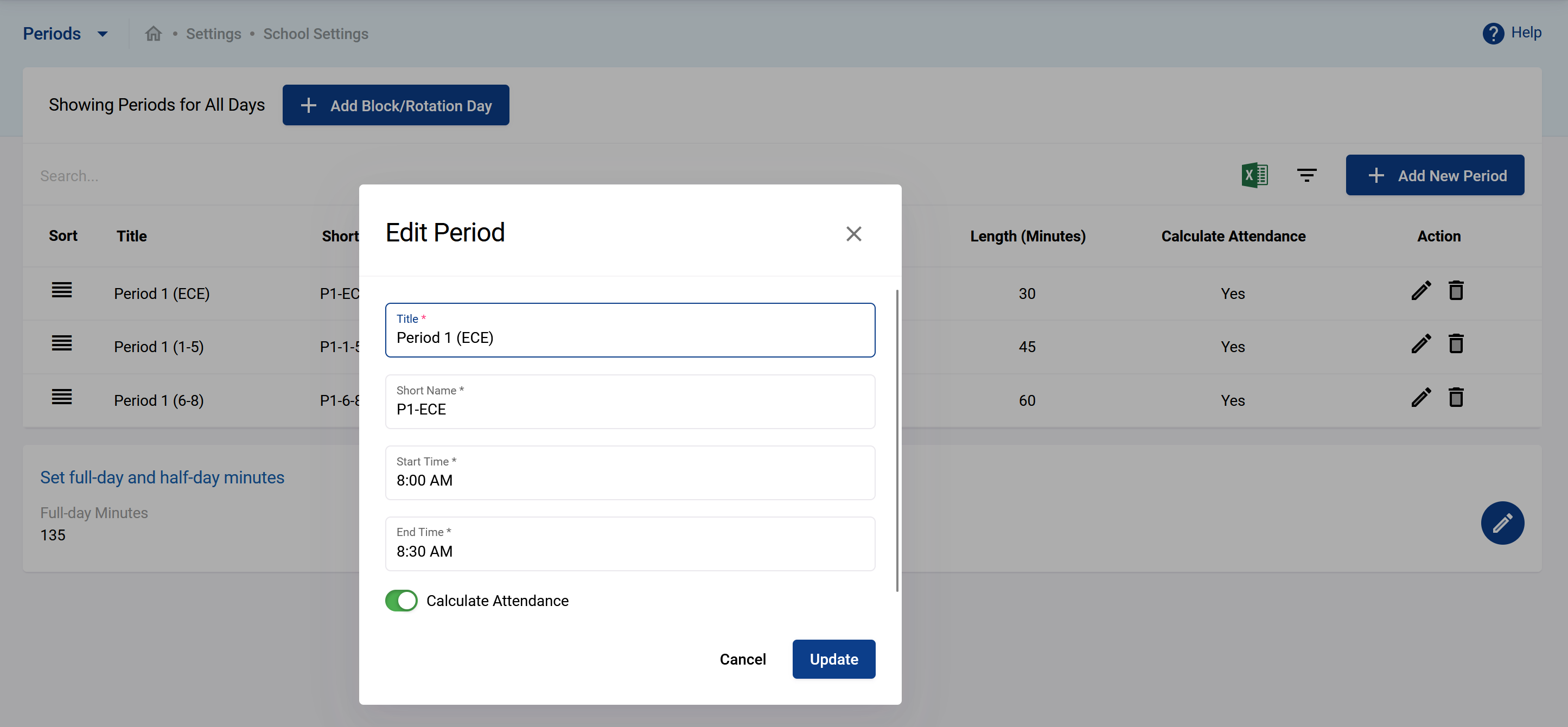Image resolution: width=1568 pixels, height=727 pixels.
Task: Open the Start Time field picker
Action: 629,473
